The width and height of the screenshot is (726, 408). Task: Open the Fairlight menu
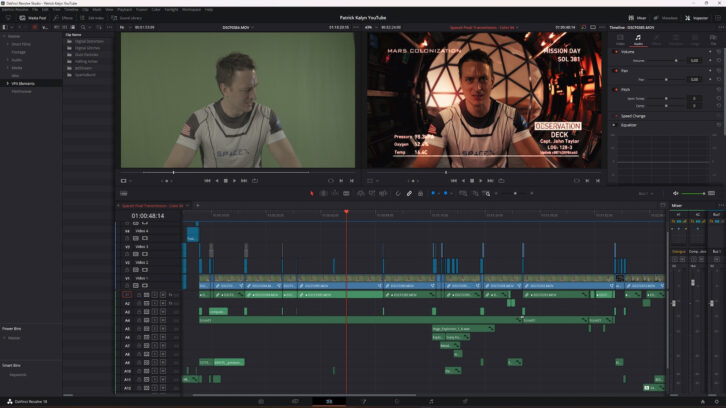(x=171, y=9)
